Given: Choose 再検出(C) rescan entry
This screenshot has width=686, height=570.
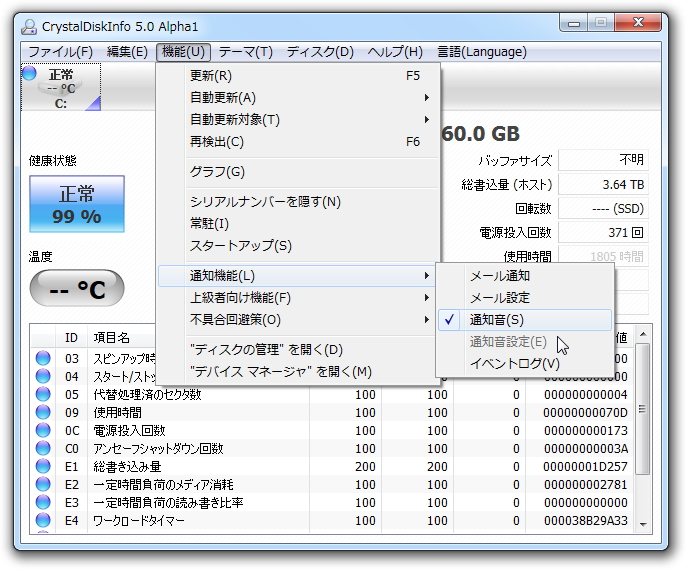Looking at the screenshot, I should pos(298,141).
